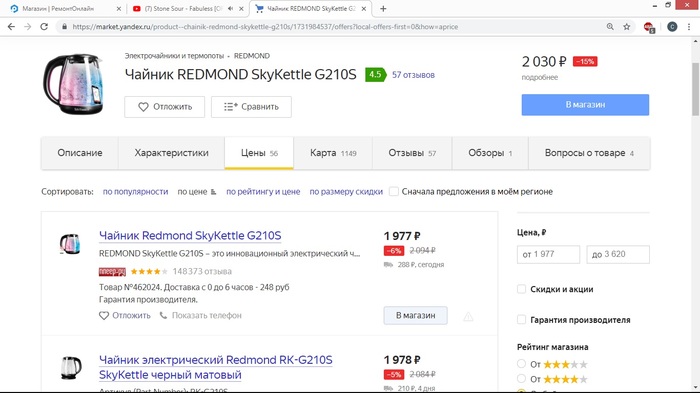Toggle Сначала предложения в моём регионе checkbox
700x393 pixels.
pyautogui.click(x=394, y=192)
